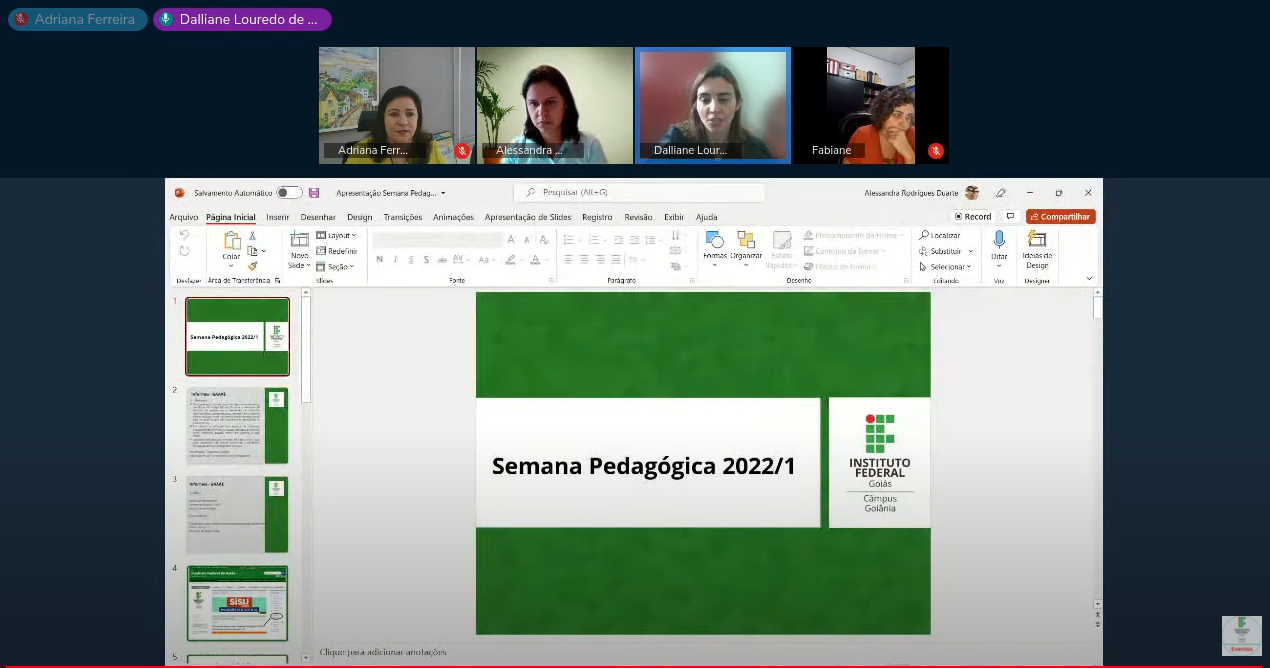Open Ideias de Design panel
Viewport: 1270px width, 668px height.
pos(1036,240)
